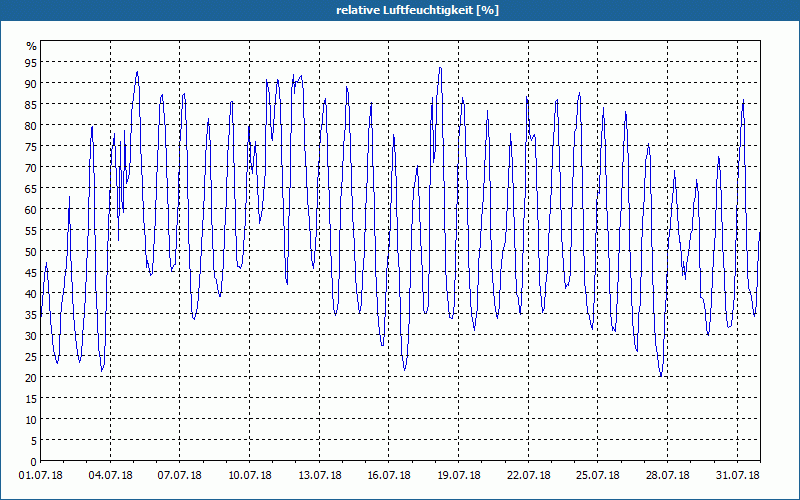Click the y-axis label '30'

tap(32, 336)
